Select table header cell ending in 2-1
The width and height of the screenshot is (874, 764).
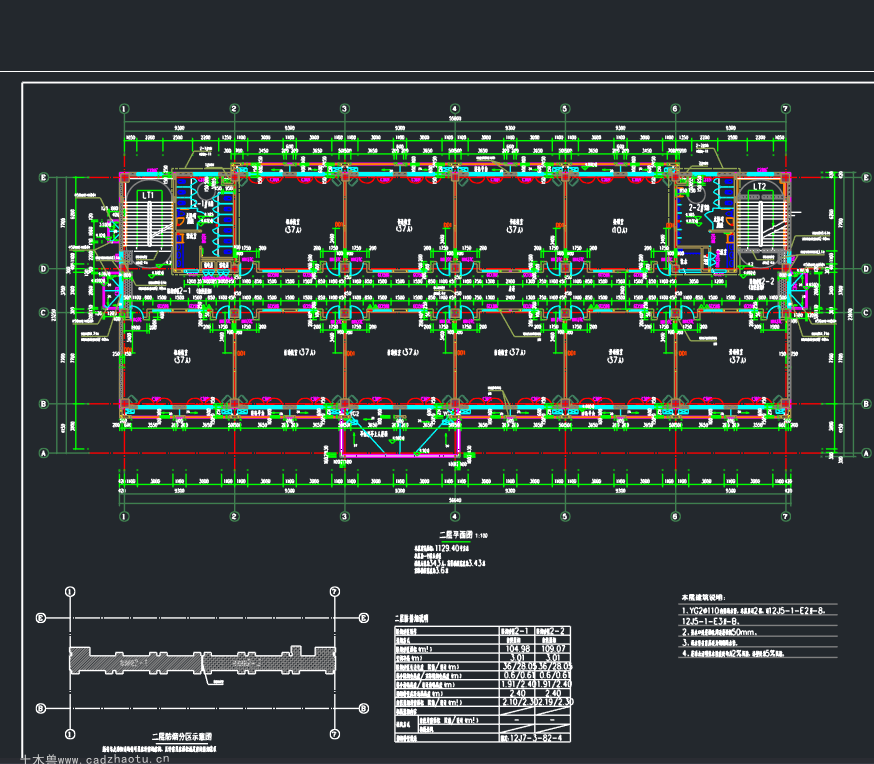[x=517, y=631]
